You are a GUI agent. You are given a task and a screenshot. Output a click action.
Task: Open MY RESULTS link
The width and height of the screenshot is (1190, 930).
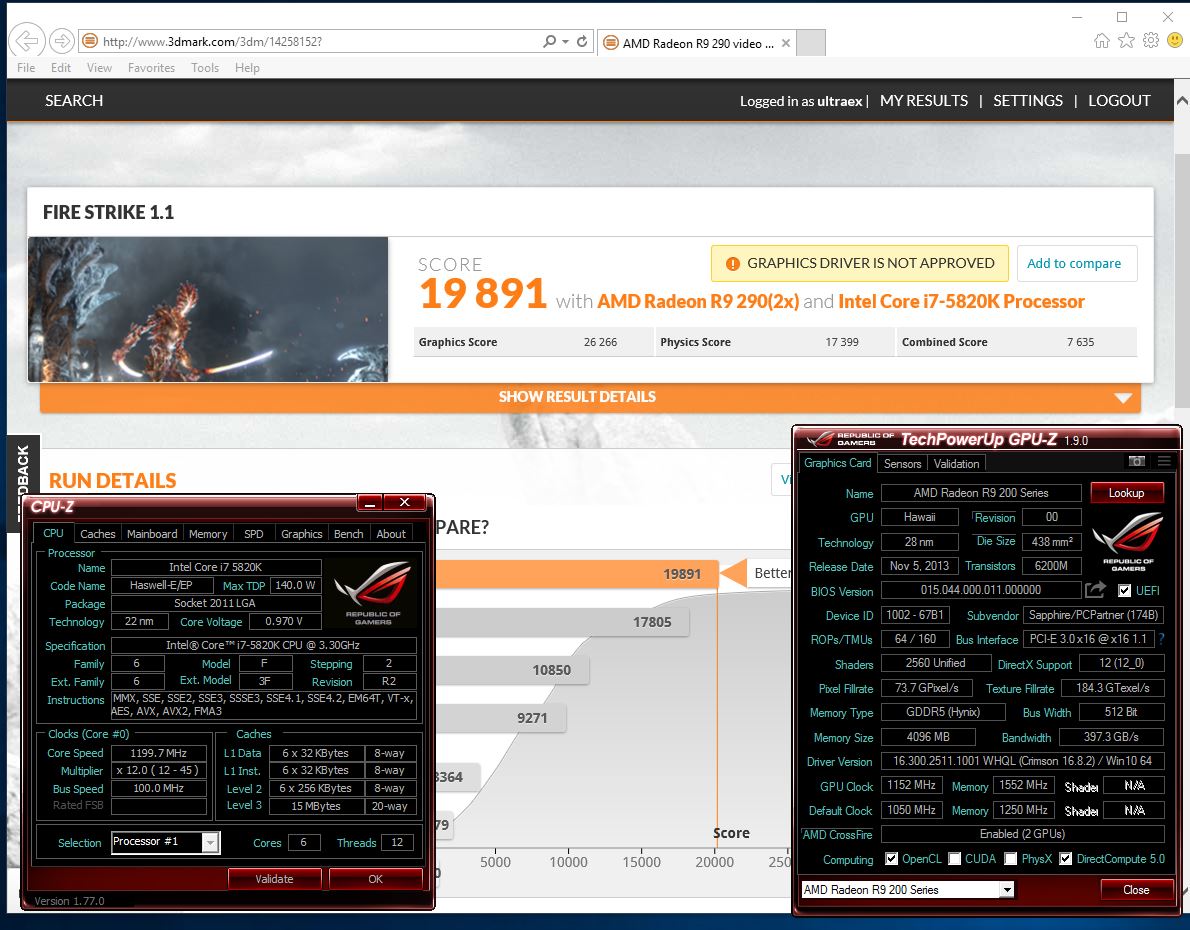click(x=924, y=100)
